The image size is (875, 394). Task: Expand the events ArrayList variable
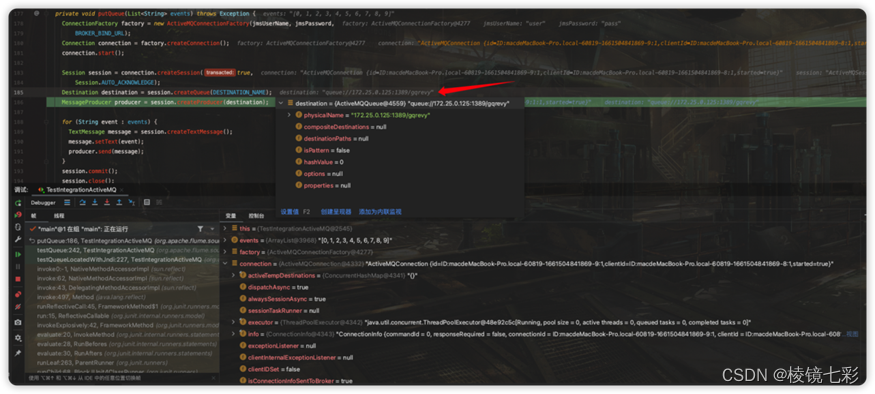[225, 240]
